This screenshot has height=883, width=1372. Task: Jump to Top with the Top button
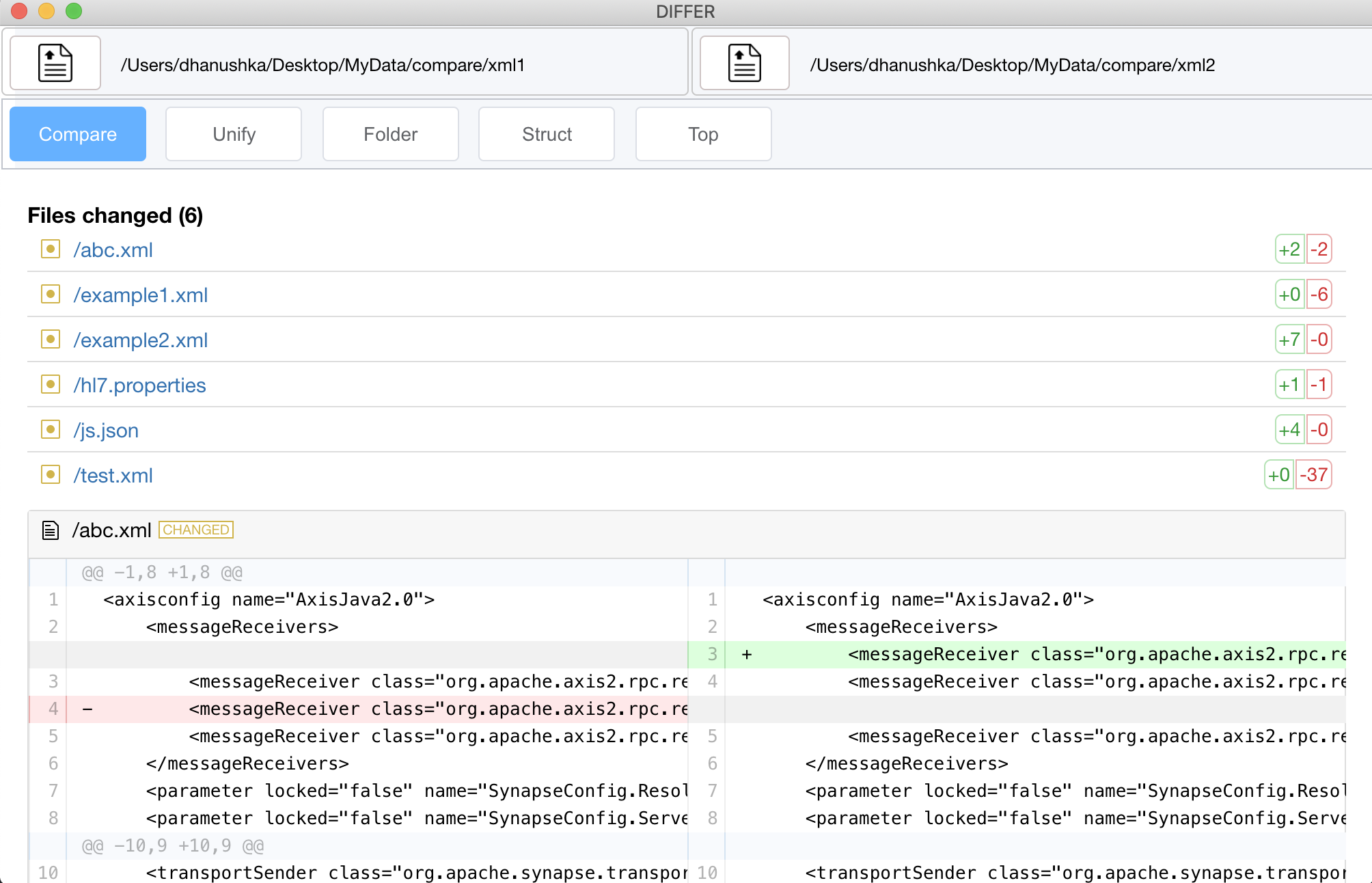point(703,134)
